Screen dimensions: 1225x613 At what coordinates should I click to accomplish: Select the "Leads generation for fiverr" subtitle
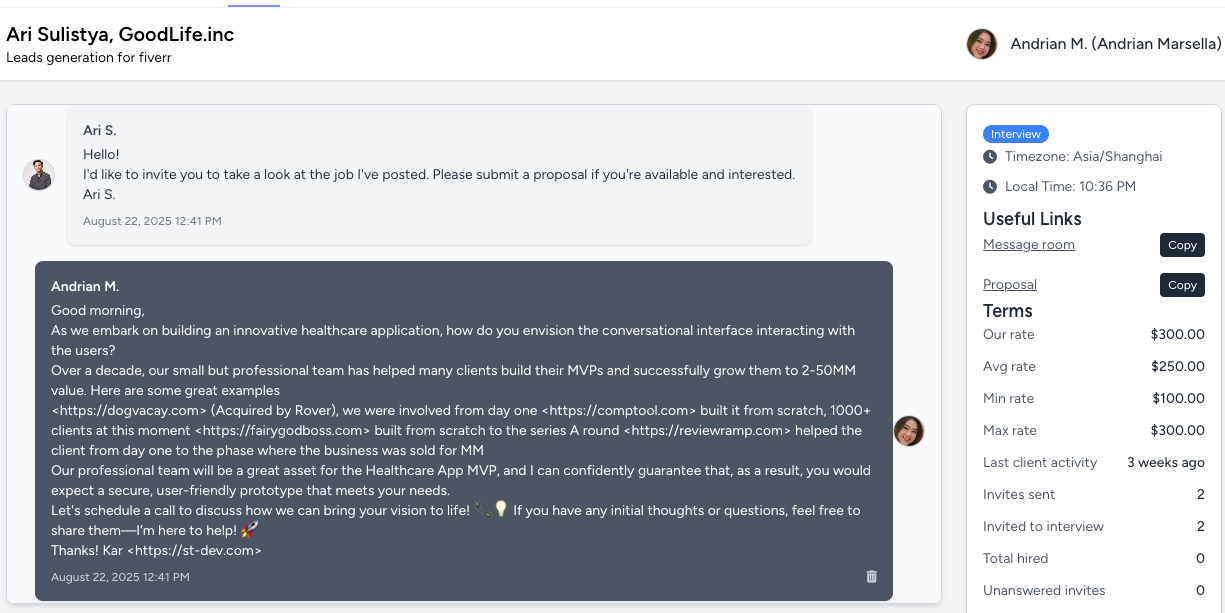[89, 58]
